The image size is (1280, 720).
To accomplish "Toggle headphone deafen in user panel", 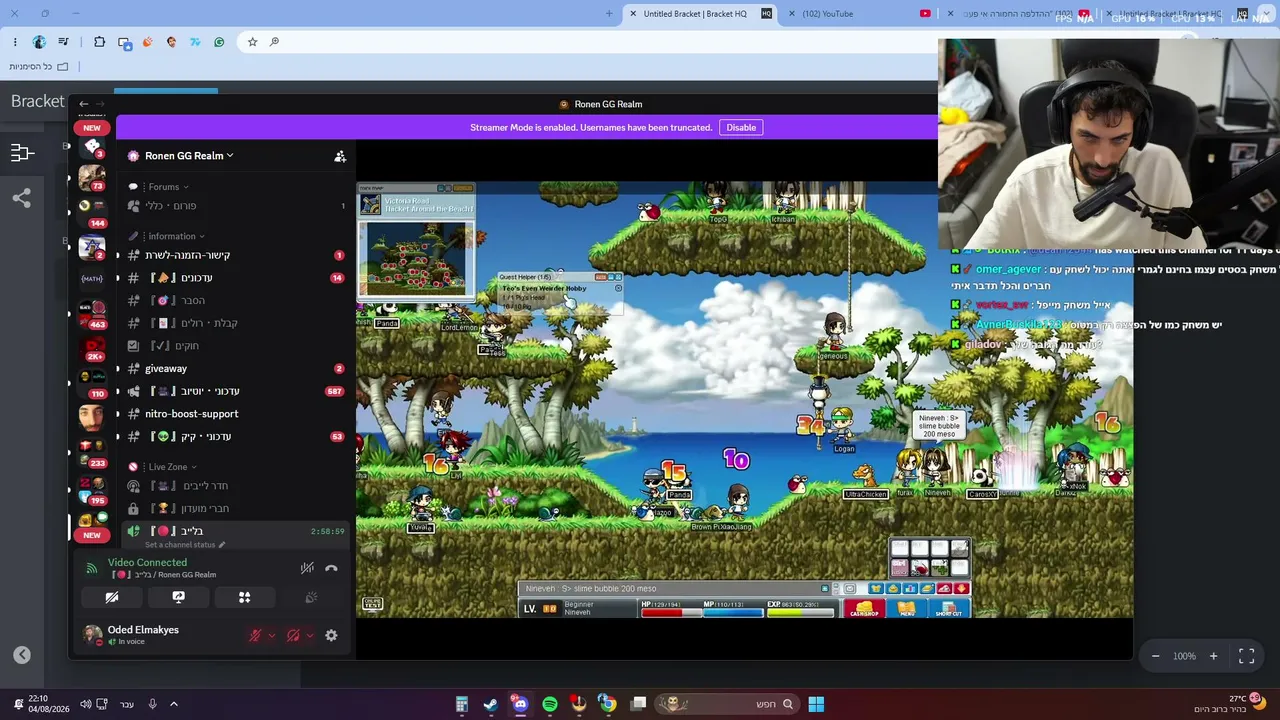I will pos(293,635).
